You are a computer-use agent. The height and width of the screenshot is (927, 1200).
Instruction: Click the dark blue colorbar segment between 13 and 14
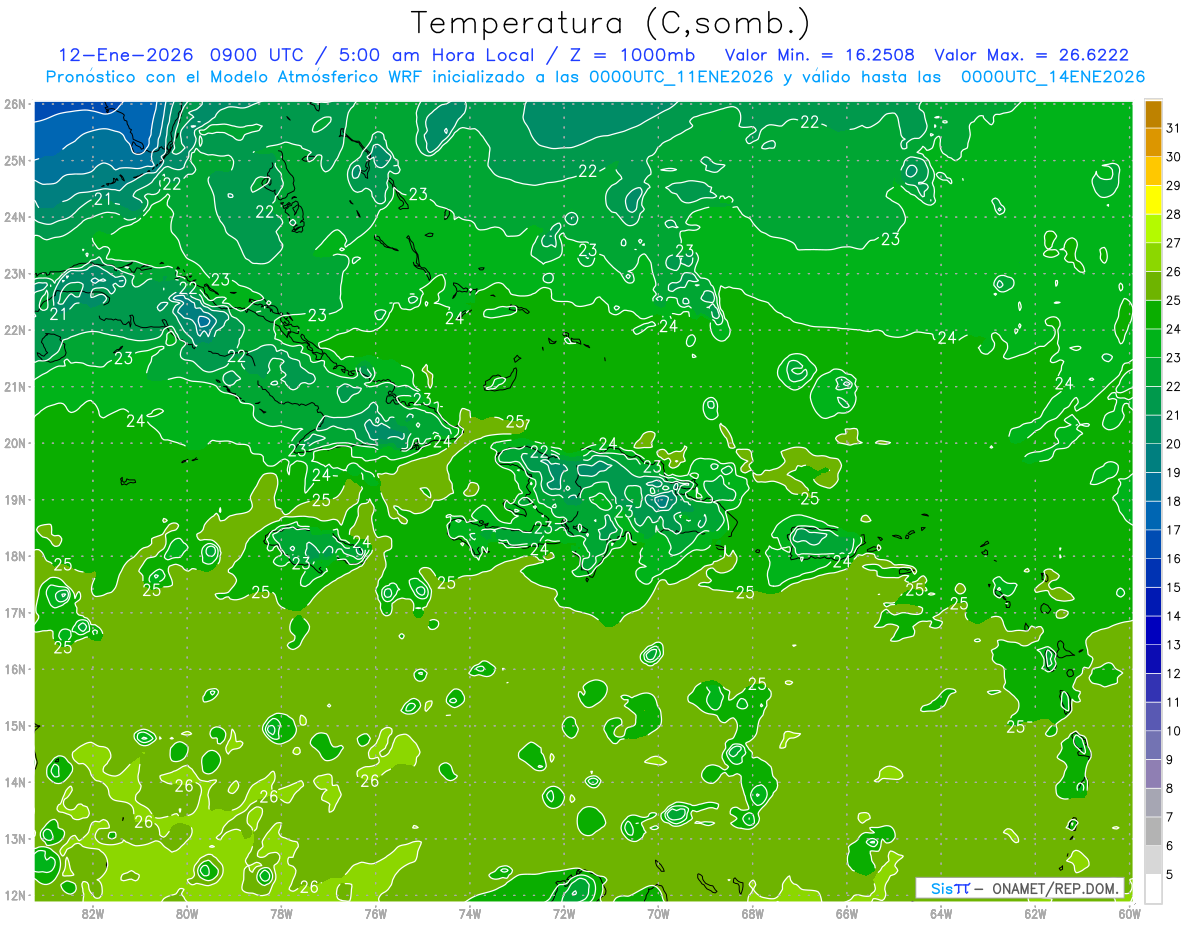pyautogui.click(x=1153, y=630)
